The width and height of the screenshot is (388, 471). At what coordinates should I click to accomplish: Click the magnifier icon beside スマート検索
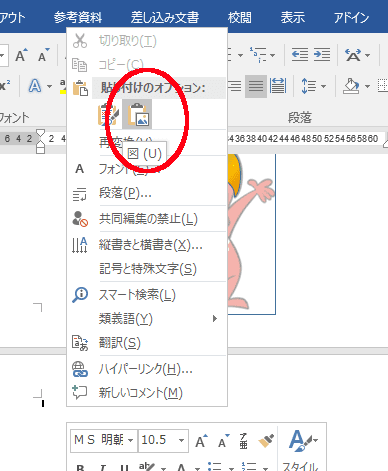[x=80, y=295]
